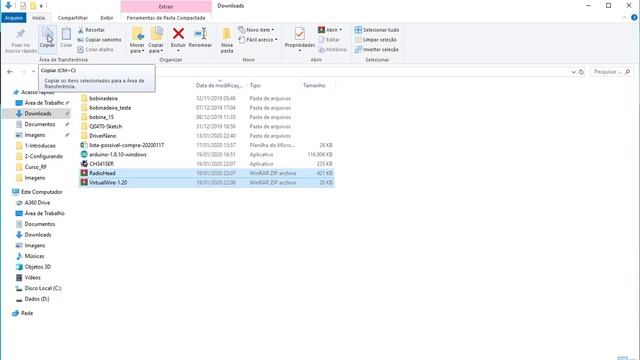Viewport: 640px width, 360px height.
Task: Select the RadioHead ZIP archive
Action: coord(207,173)
